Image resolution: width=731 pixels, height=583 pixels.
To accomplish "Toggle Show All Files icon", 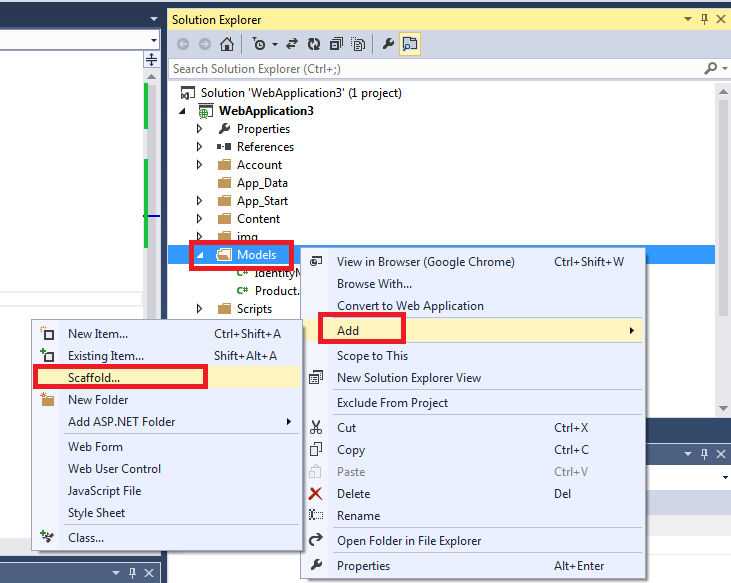I will point(358,44).
